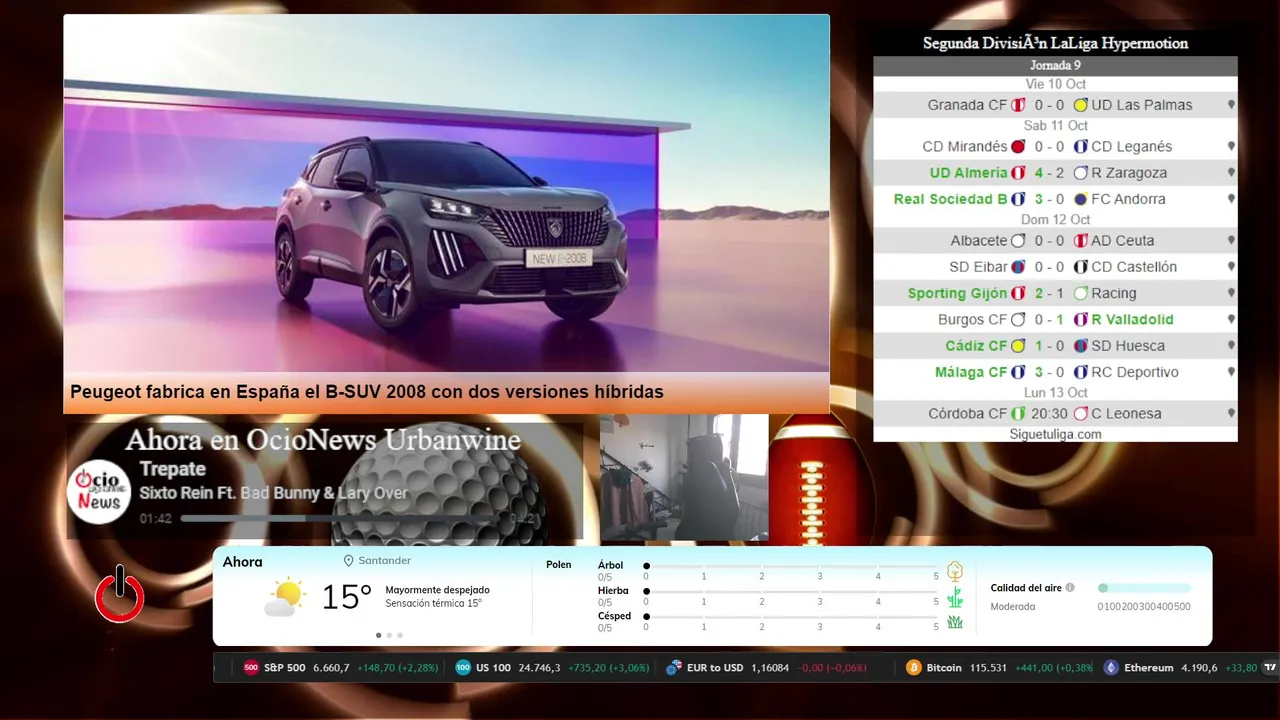This screenshot has width=1280, height=720.
Task: Open map pin for Sporting Gijón match
Action: (1231, 293)
